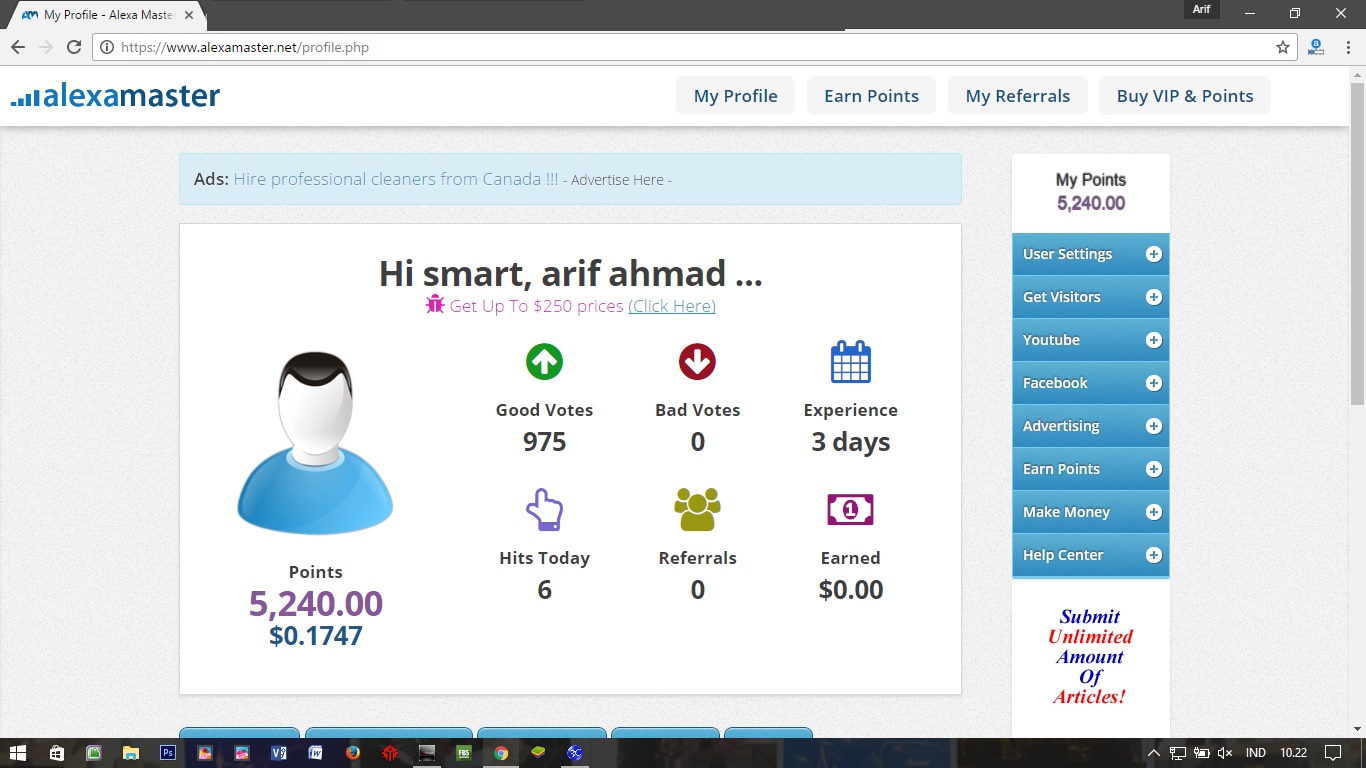Click the Google Chrome taskbar icon
This screenshot has width=1366, height=768.
click(501, 753)
